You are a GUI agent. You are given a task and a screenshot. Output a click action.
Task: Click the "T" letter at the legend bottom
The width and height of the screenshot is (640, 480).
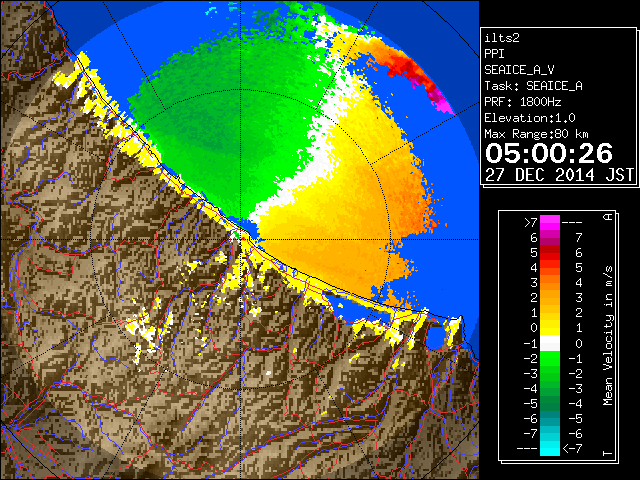pyautogui.click(x=608, y=453)
